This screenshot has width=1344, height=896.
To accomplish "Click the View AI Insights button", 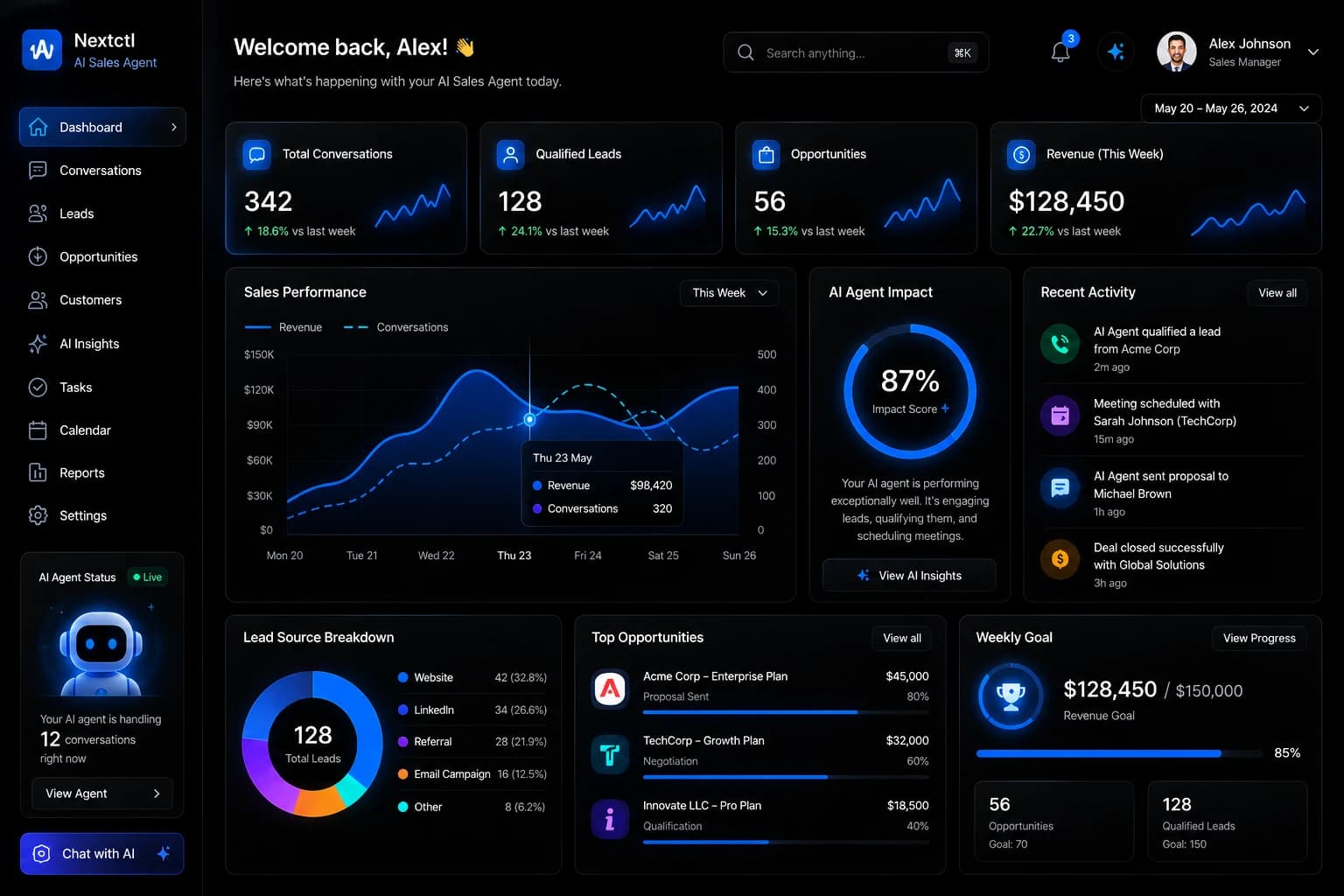I will (909, 576).
